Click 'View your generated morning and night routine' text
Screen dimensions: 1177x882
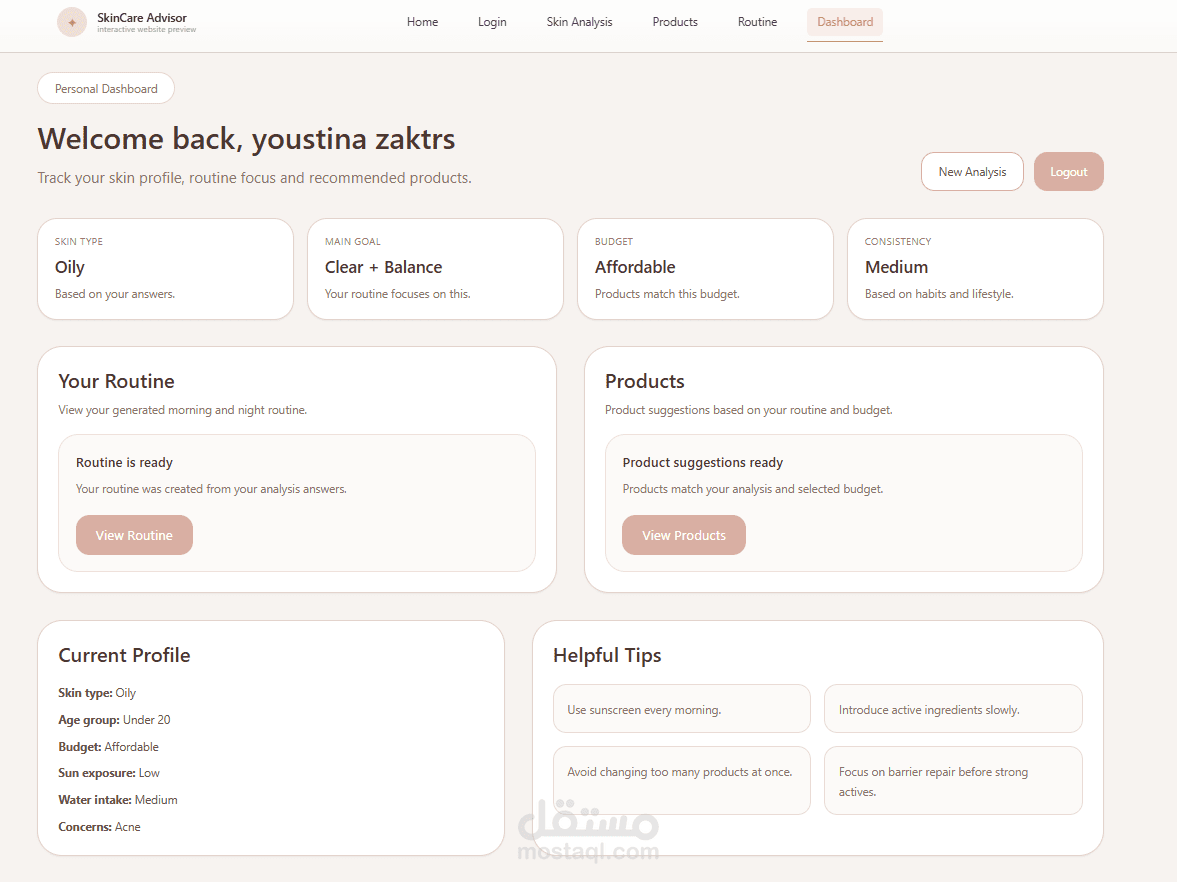[182, 410]
